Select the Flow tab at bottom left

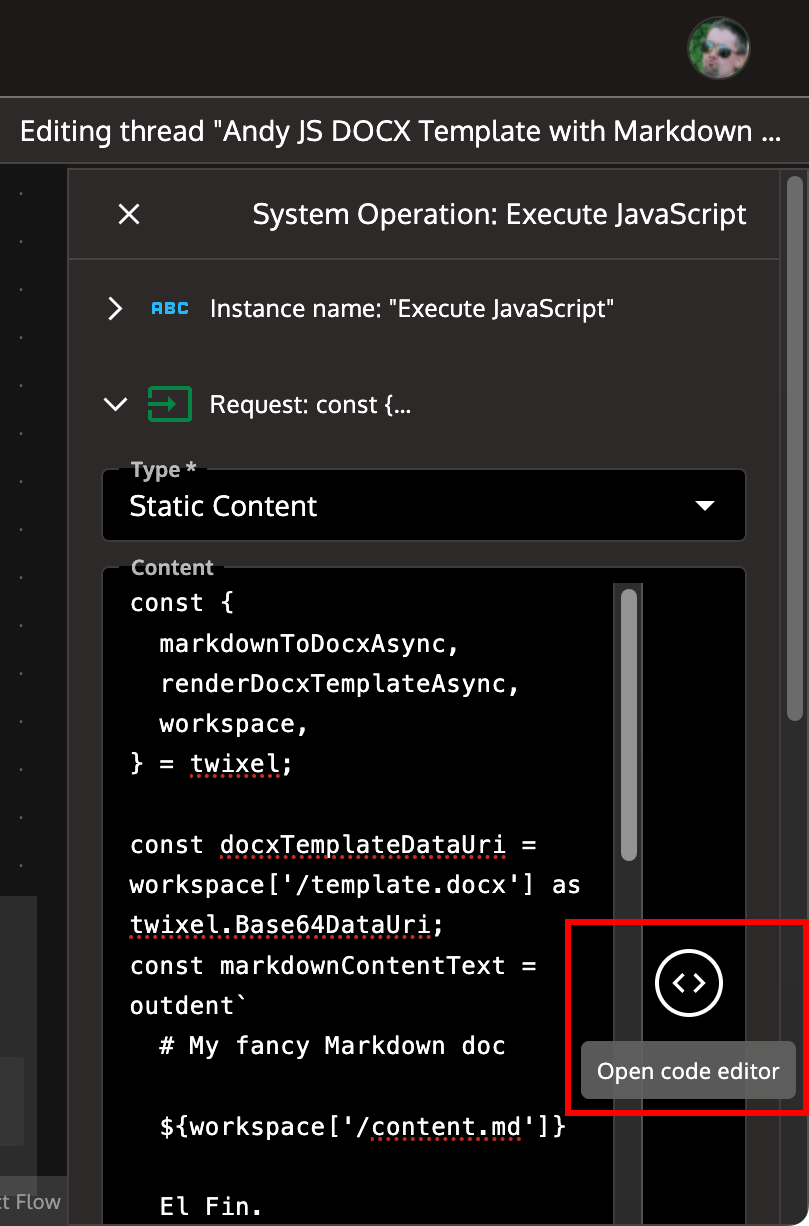pyautogui.click(x=38, y=1200)
